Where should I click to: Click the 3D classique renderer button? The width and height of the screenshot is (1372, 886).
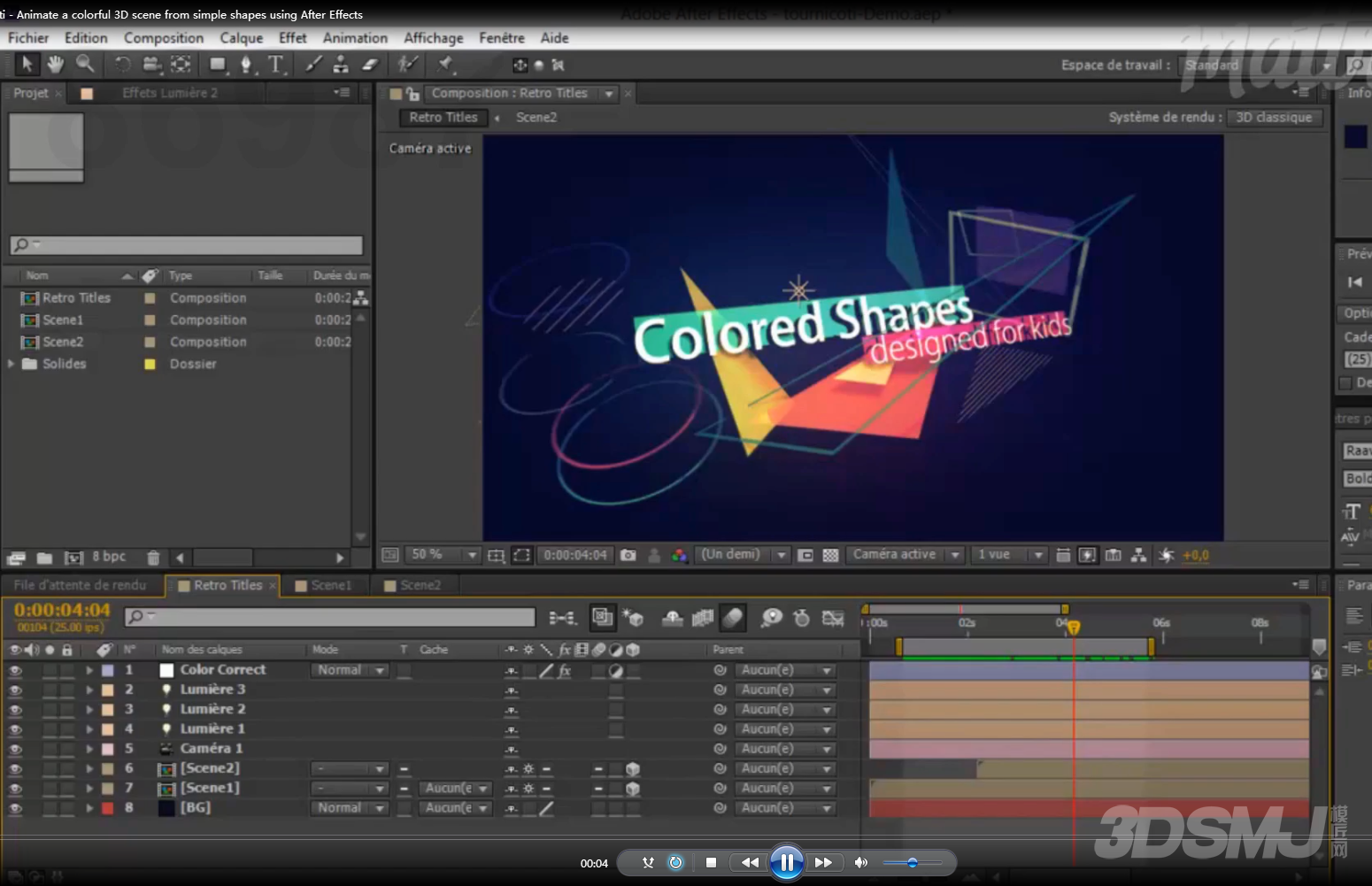pyautogui.click(x=1274, y=117)
